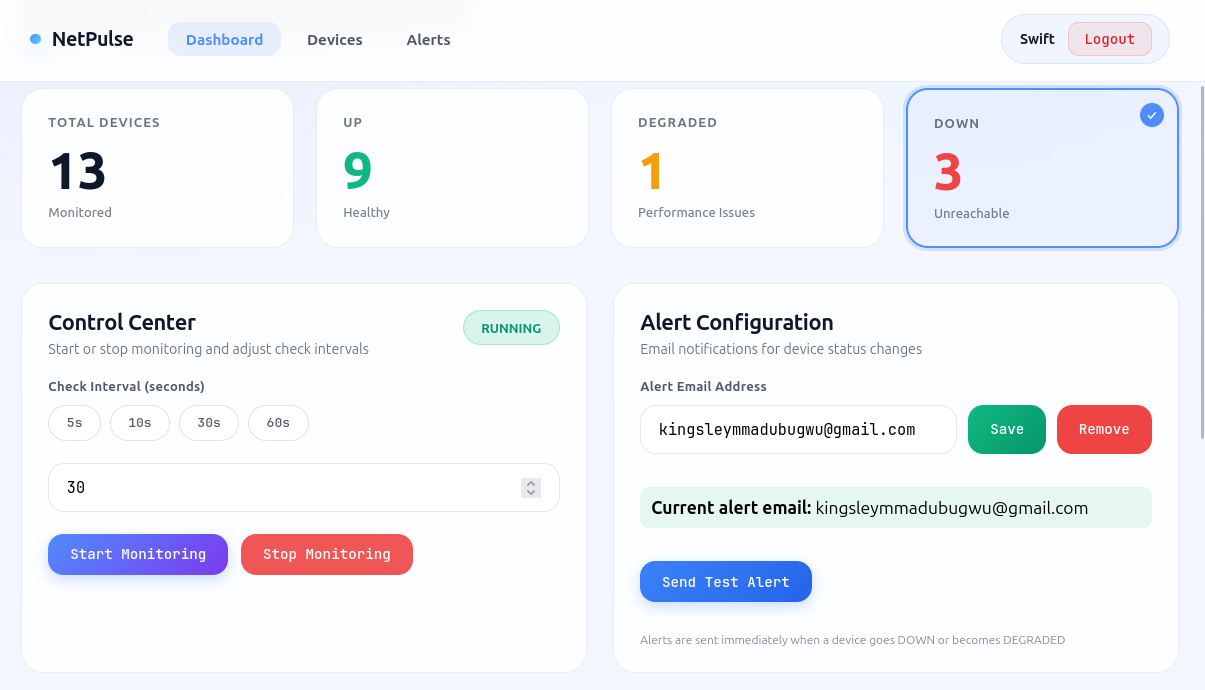1205x690 pixels.
Task: Click Stop Monitoring
Action: tap(327, 554)
